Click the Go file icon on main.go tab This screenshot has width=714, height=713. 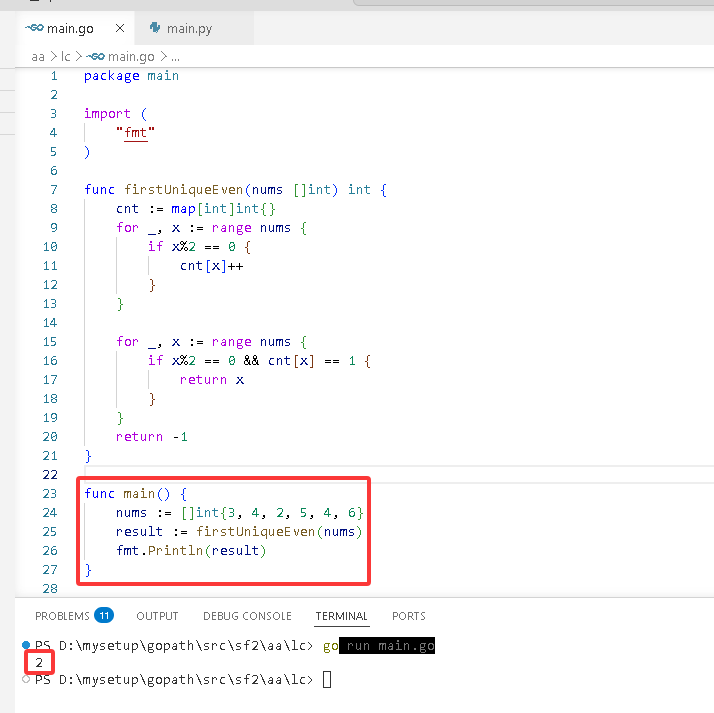click(x=34, y=28)
